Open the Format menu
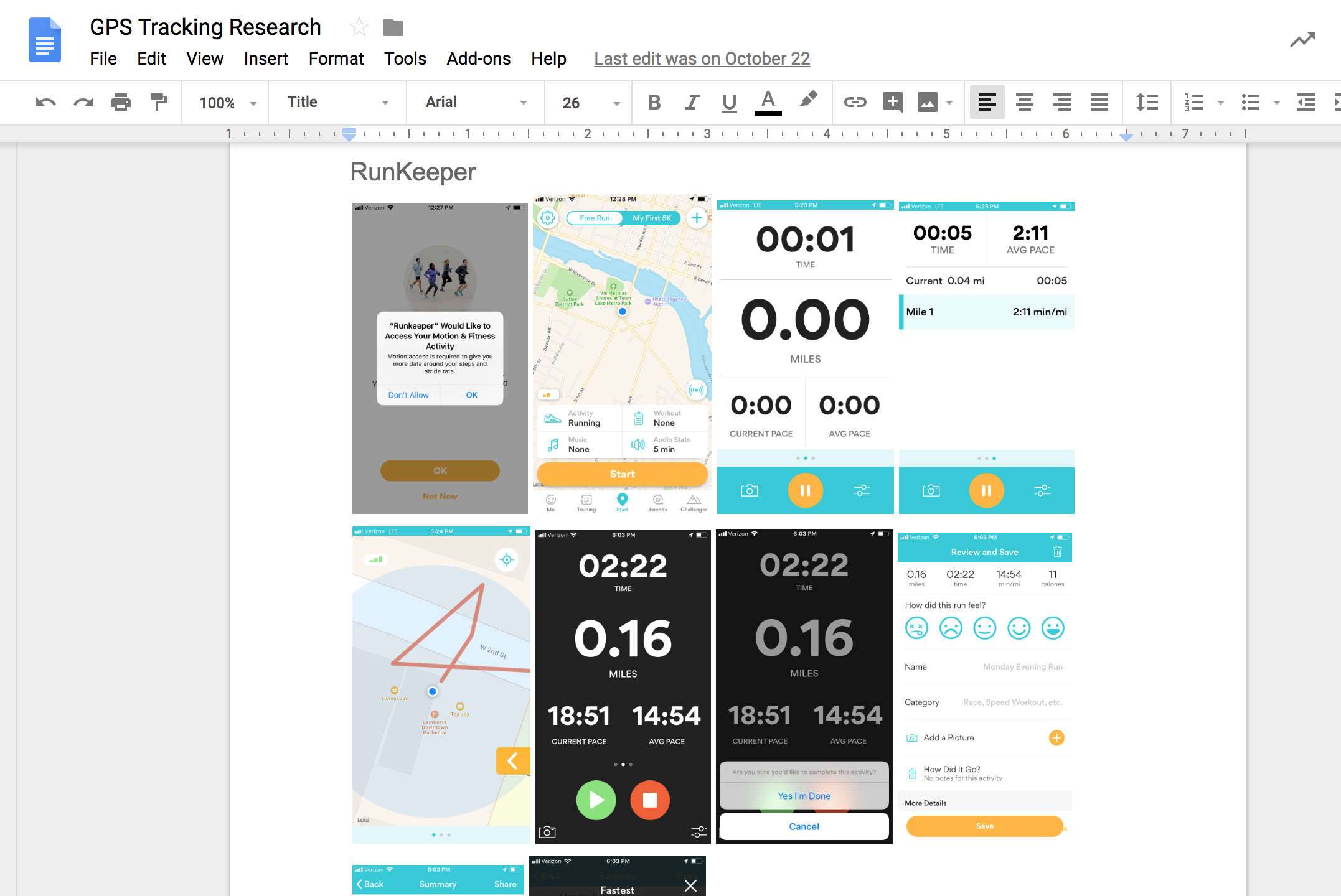This screenshot has height=896, width=1341. [336, 58]
